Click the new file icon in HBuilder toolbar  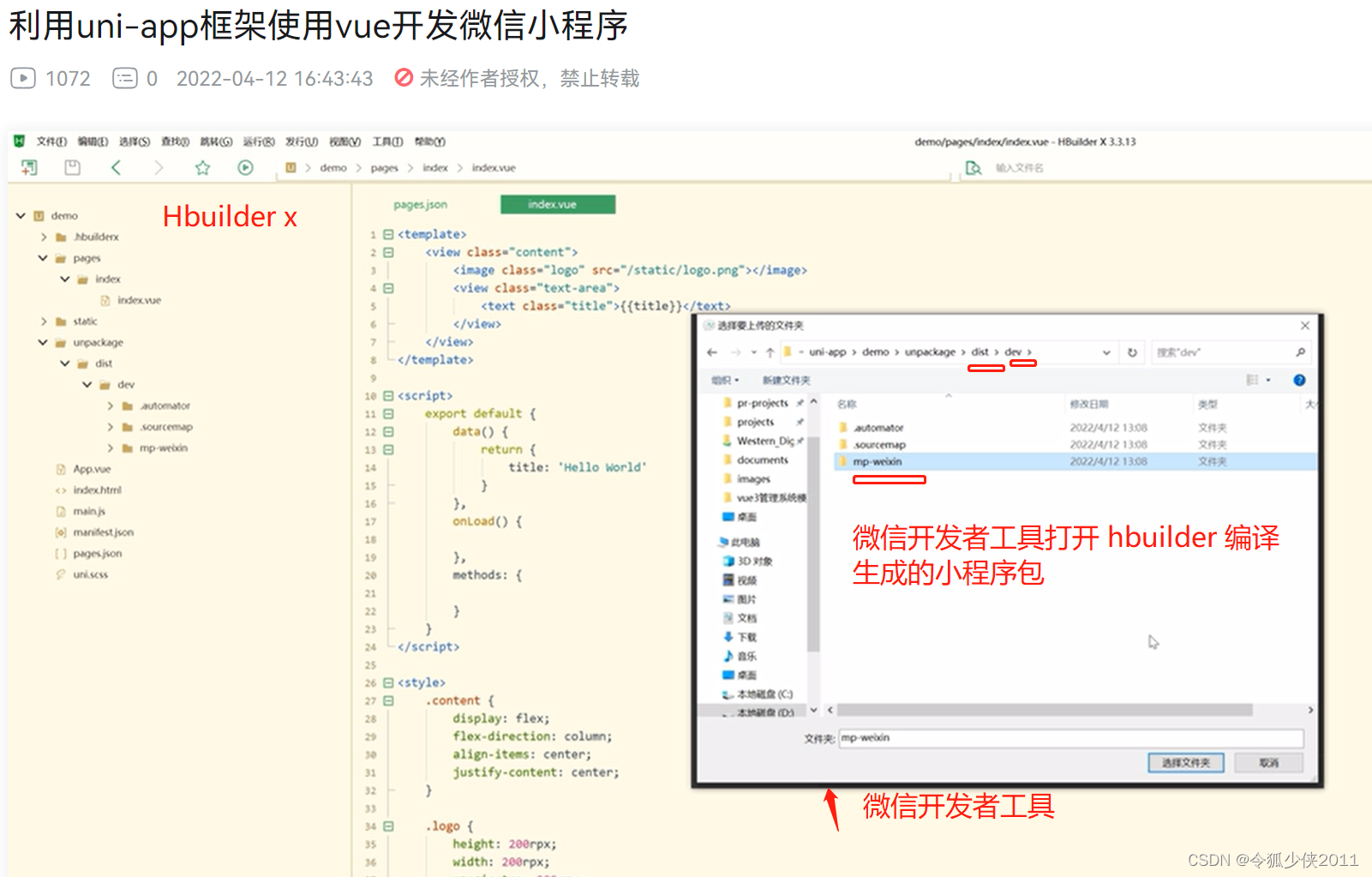(x=29, y=167)
